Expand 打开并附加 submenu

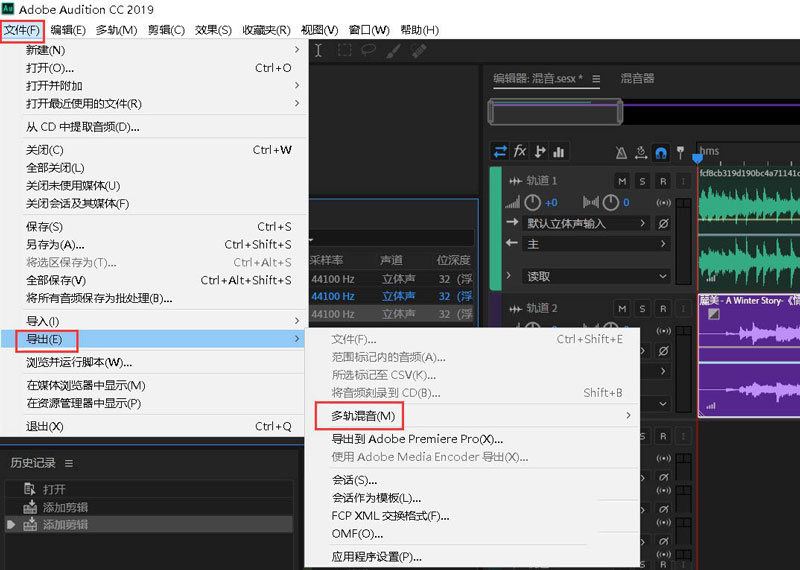click(154, 86)
